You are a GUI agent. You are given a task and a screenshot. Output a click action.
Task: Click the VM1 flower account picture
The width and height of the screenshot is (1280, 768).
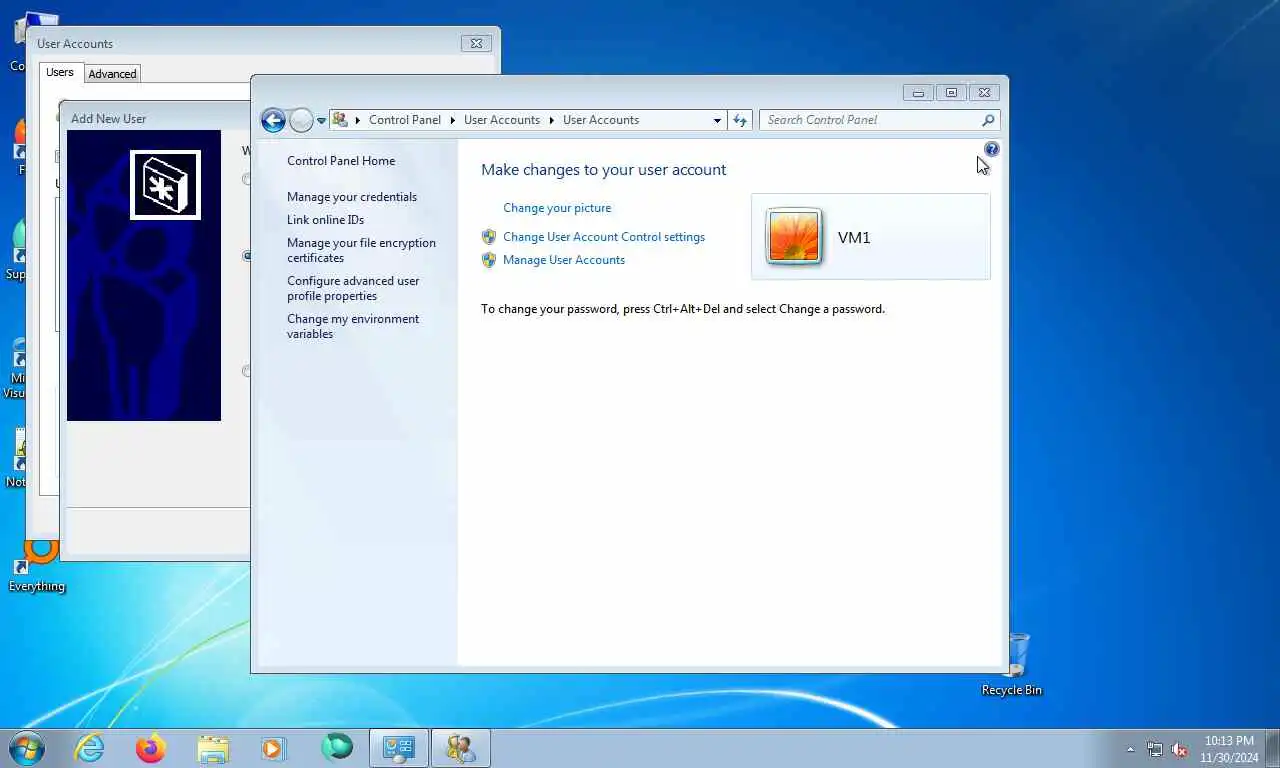pos(794,237)
